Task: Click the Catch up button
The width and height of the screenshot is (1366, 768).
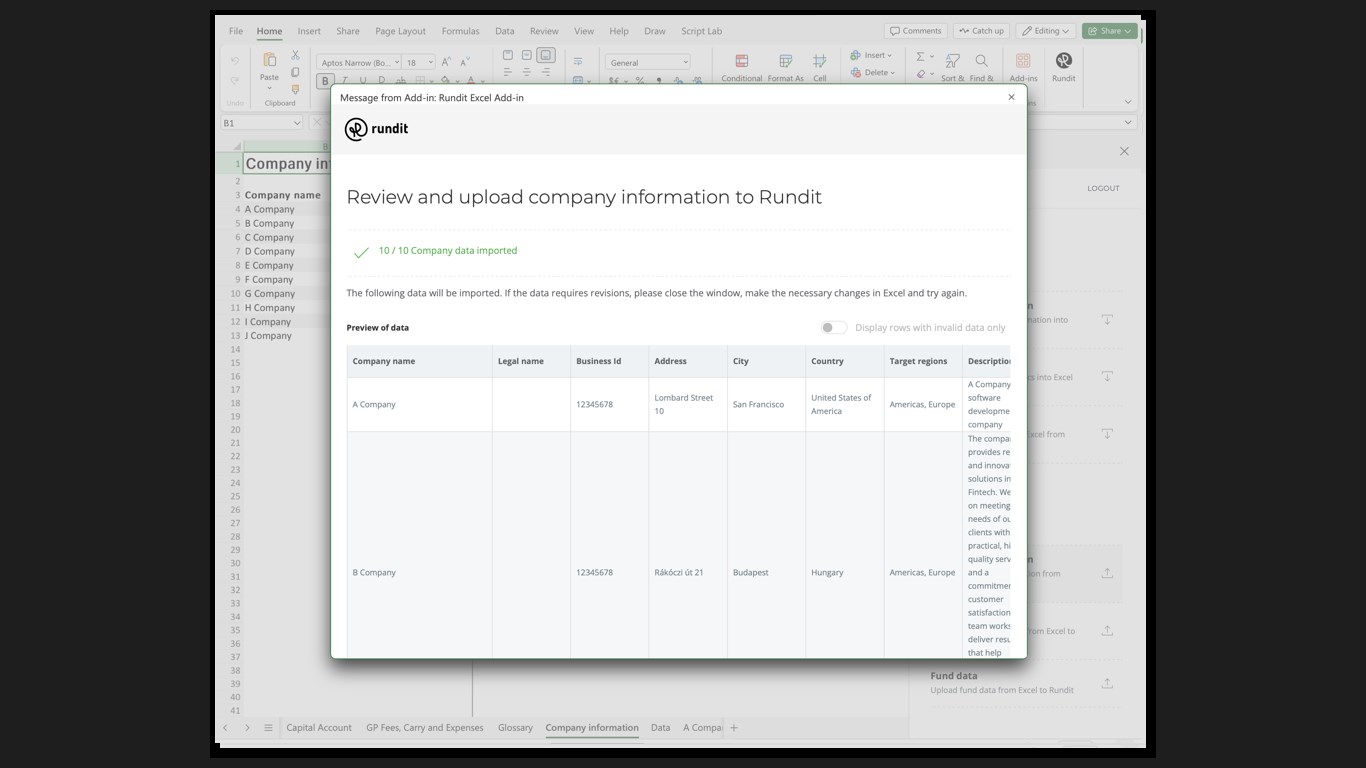Action: pos(981,31)
